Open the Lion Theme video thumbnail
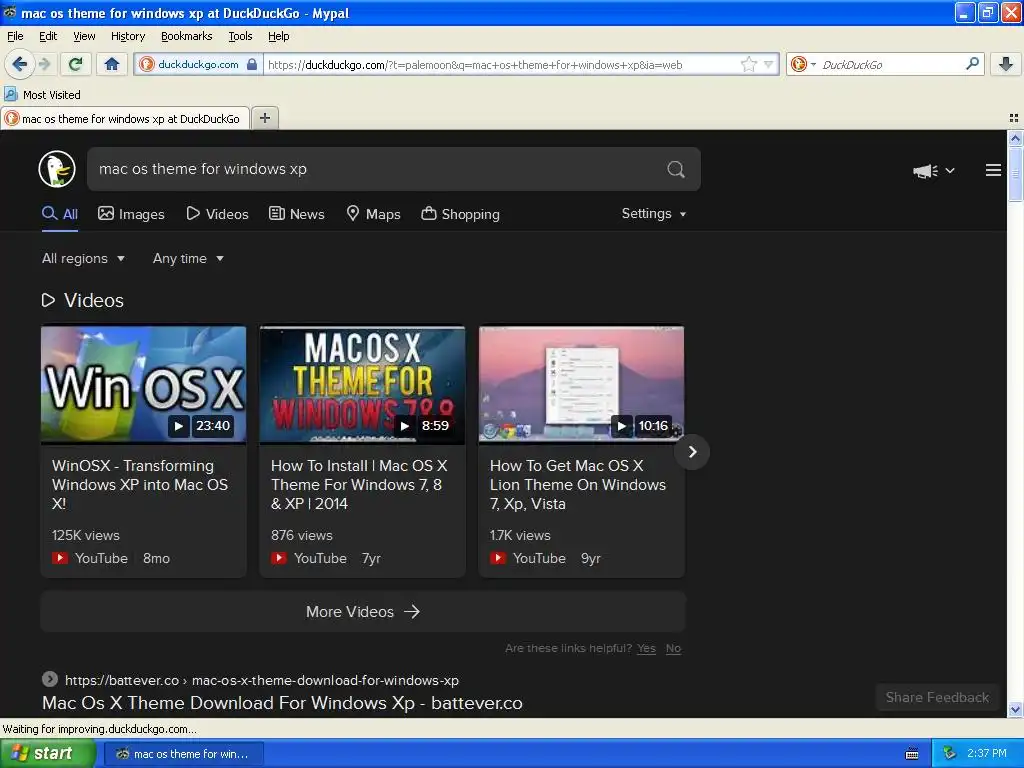1024x768 pixels. pos(581,385)
